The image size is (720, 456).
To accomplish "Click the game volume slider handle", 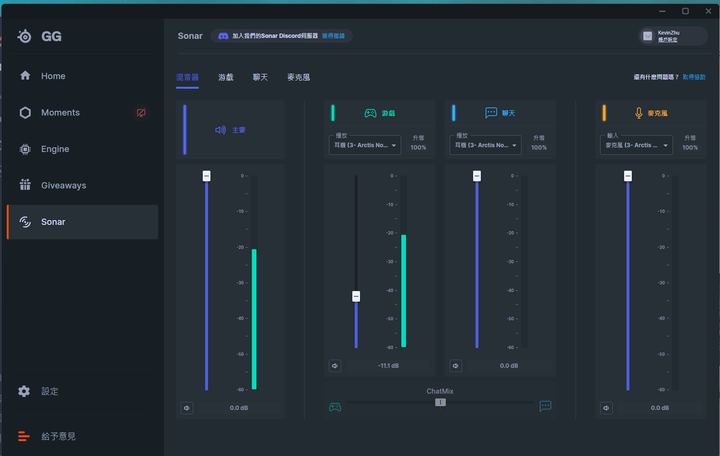I will pyautogui.click(x=356, y=296).
